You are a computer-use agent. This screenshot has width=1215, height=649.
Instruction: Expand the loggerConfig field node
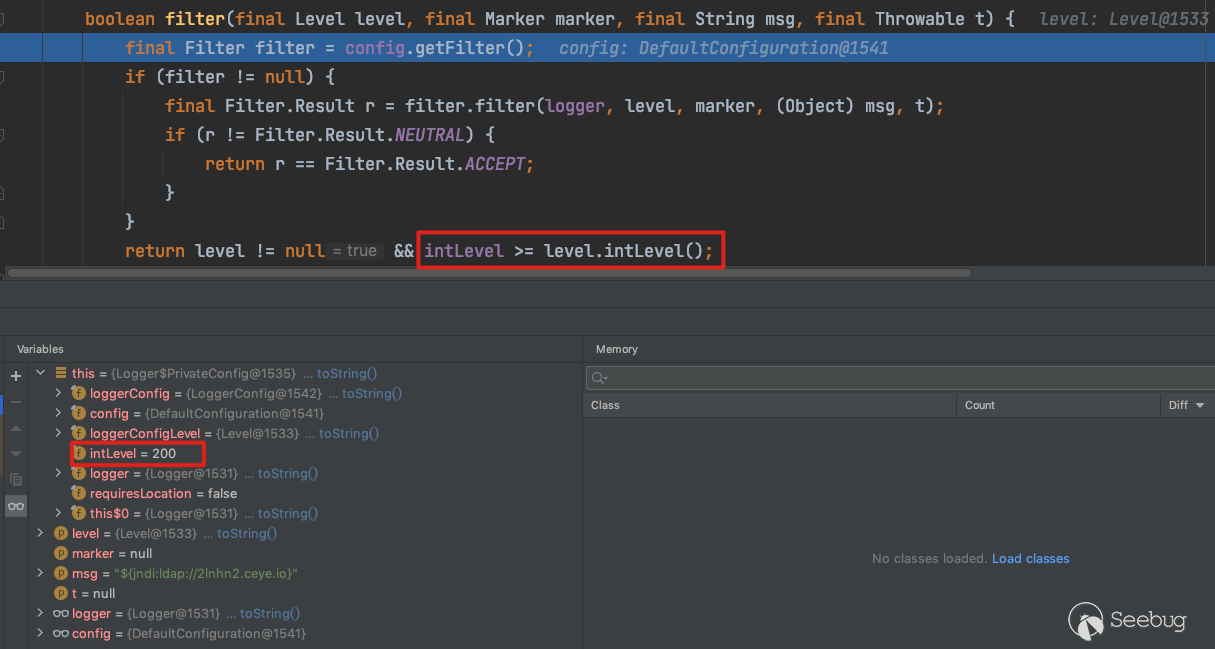(59, 394)
